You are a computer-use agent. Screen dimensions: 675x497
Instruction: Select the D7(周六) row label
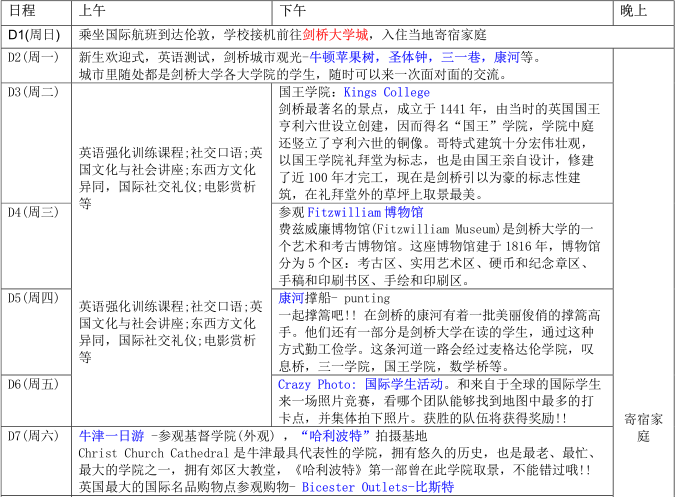pos(33,436)
